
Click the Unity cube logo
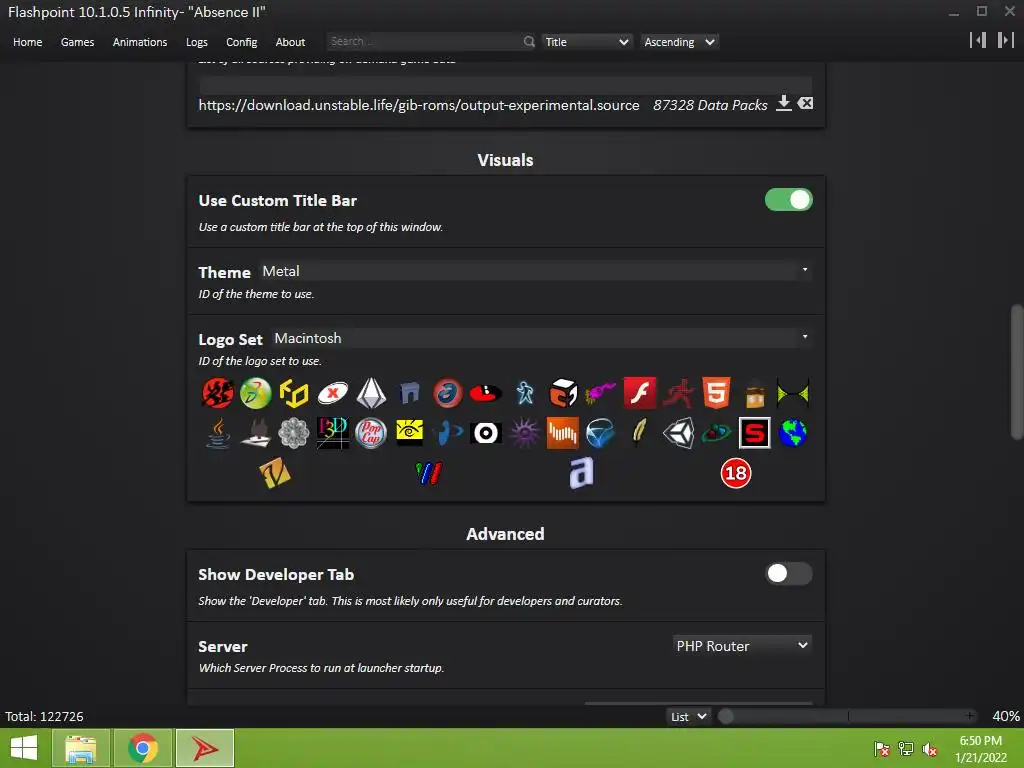(678, 432)
